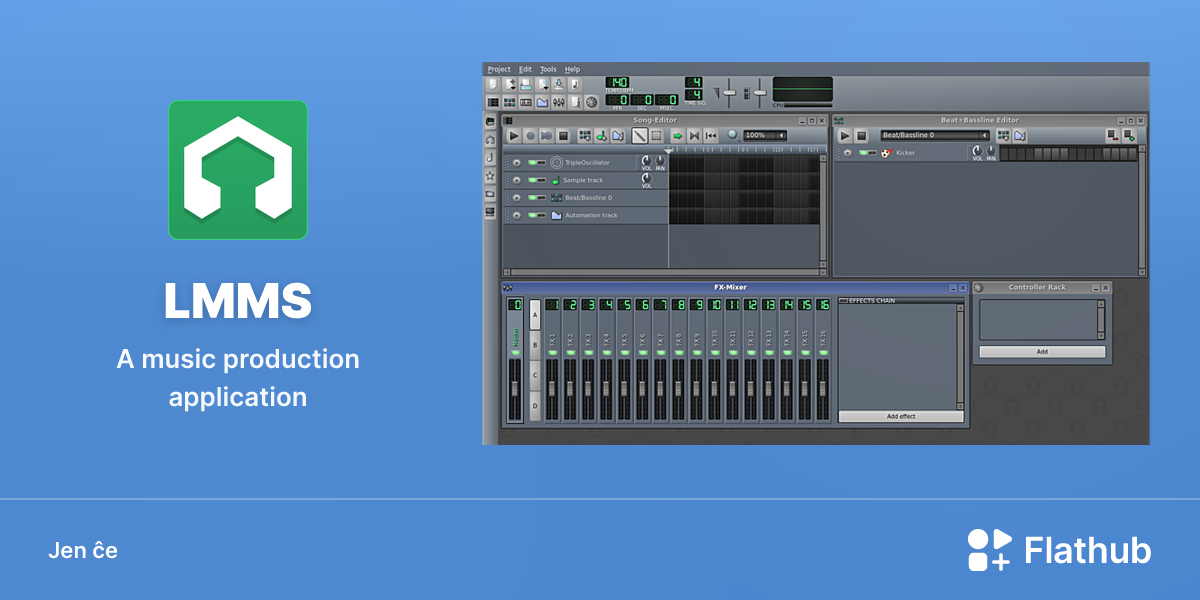Screen dimensions: 1200x600
Task: Click the Add effect button
Action: (901, 416)
